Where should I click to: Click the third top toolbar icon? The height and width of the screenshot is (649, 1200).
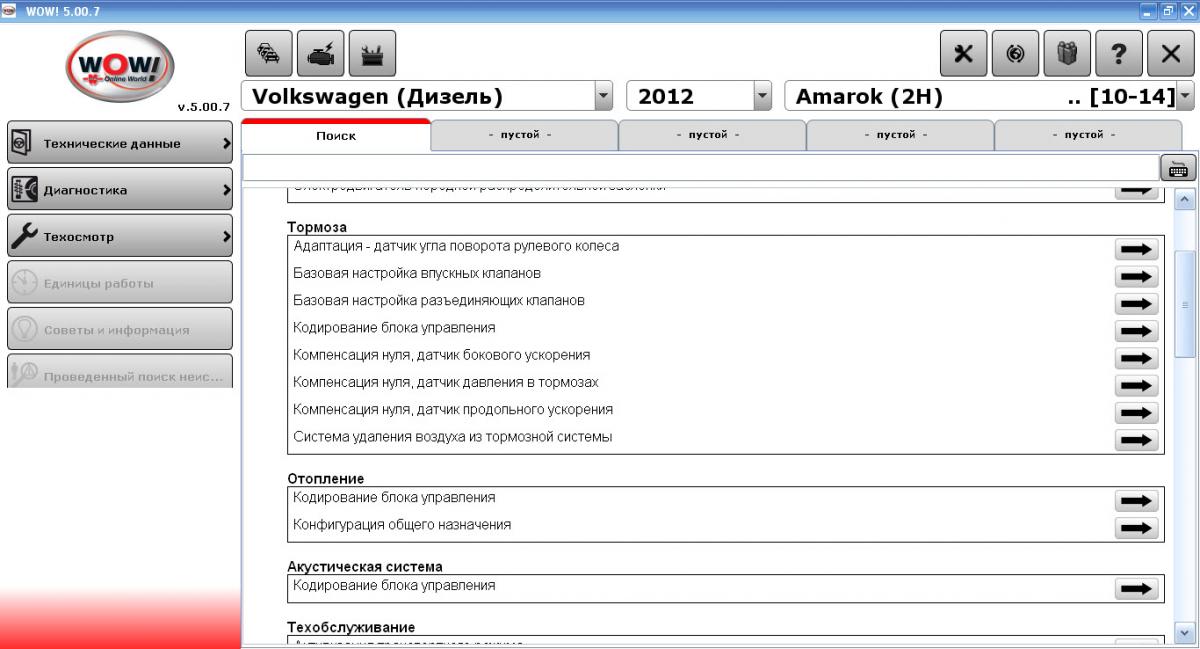point(373,54)
